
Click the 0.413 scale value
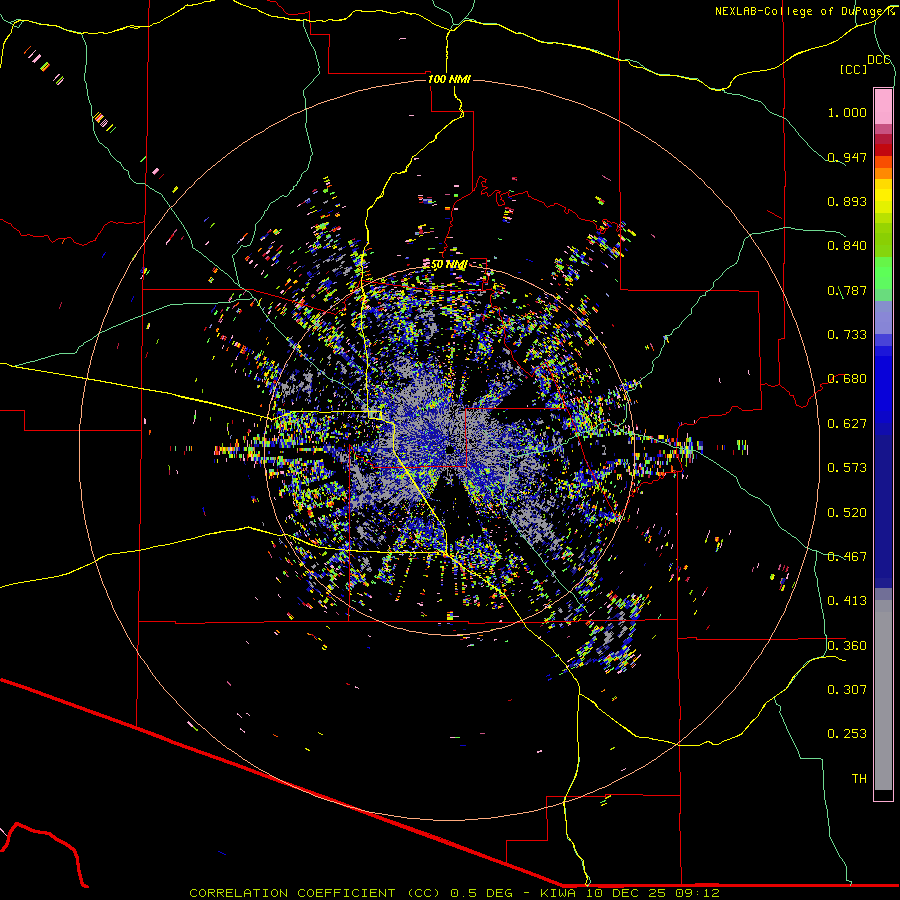[847, 601]
